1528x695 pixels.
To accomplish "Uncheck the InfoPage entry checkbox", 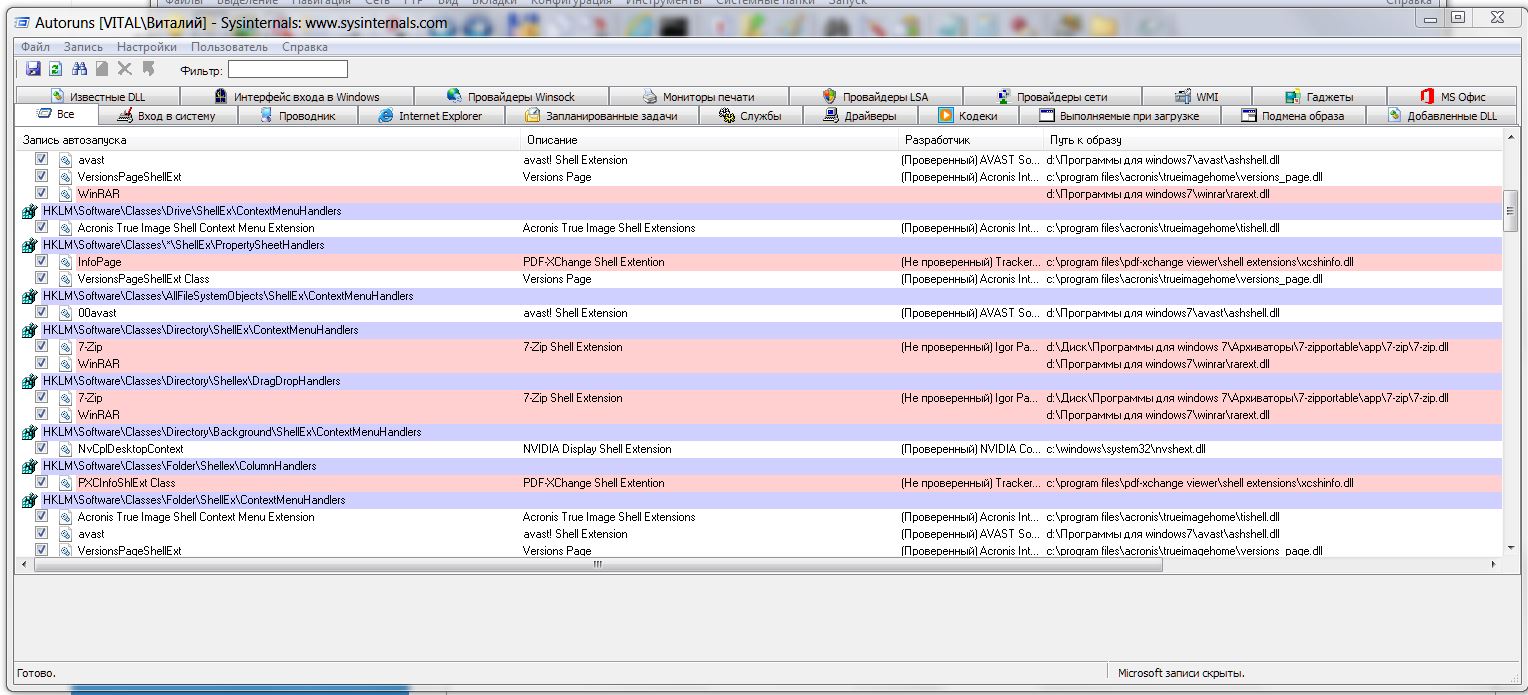I will [41, 261].
